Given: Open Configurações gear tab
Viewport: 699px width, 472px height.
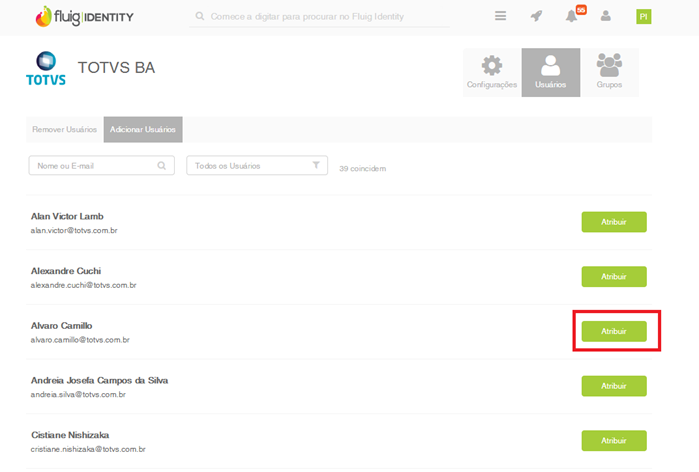Looking at the screenshot, I should 492,72.
